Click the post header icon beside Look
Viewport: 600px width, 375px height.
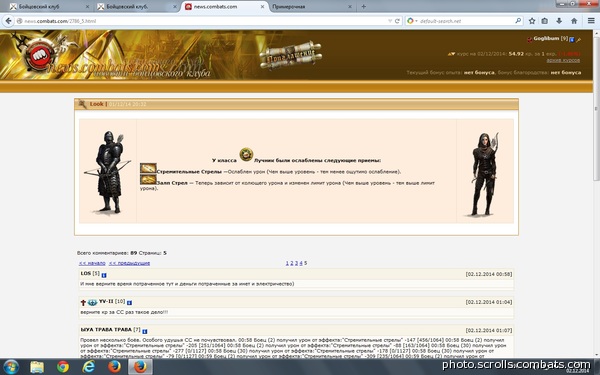click(82, 104)
